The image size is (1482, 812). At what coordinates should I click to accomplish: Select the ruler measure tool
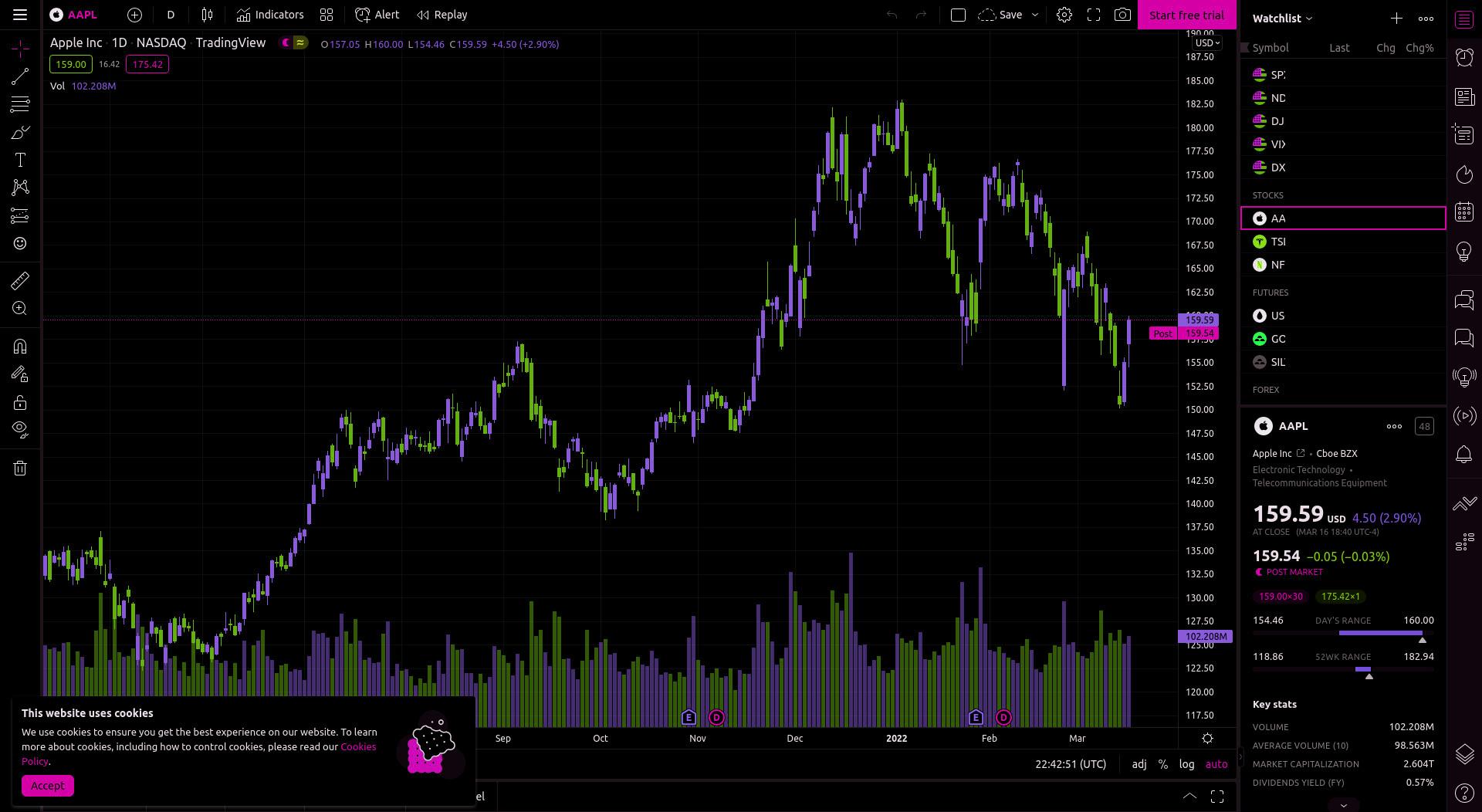click(20, 280)
